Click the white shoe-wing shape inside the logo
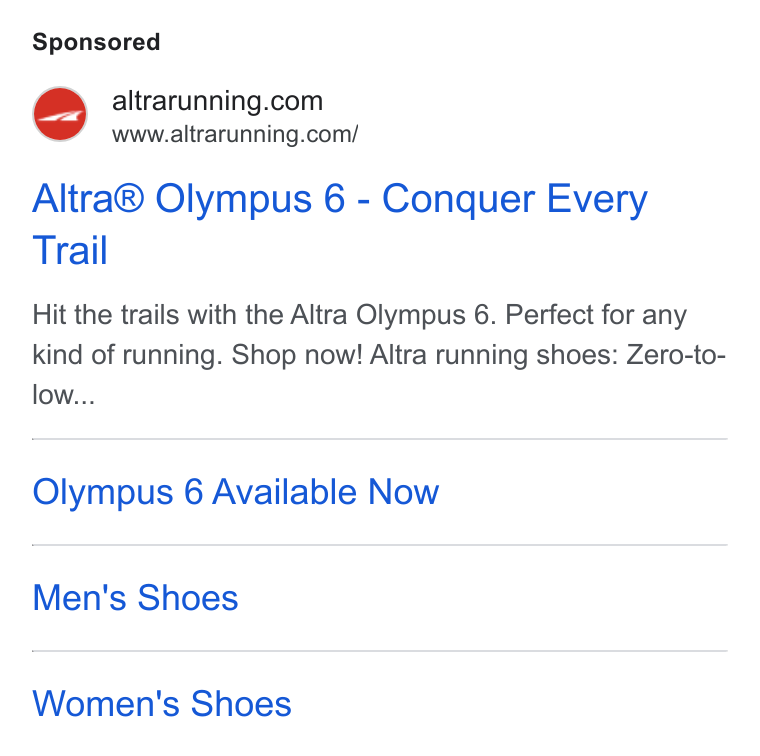 61,116
